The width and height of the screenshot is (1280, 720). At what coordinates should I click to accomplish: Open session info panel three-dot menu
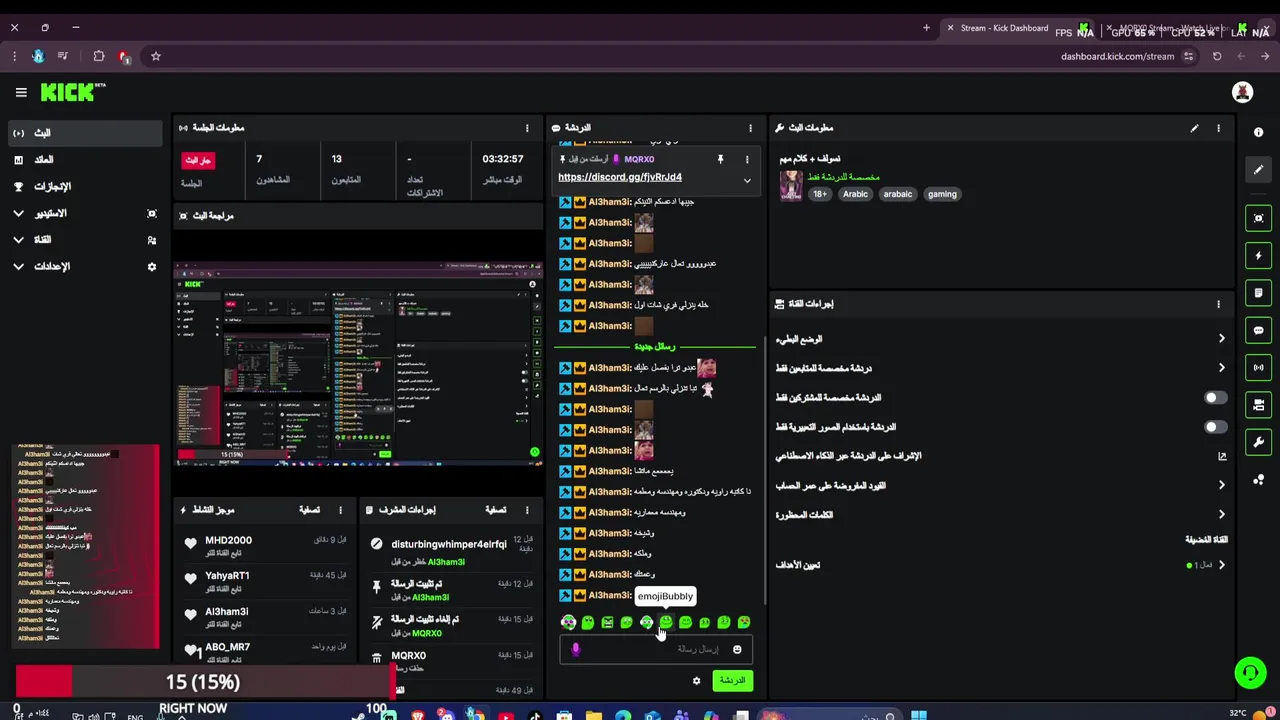(x=527, y=128)
